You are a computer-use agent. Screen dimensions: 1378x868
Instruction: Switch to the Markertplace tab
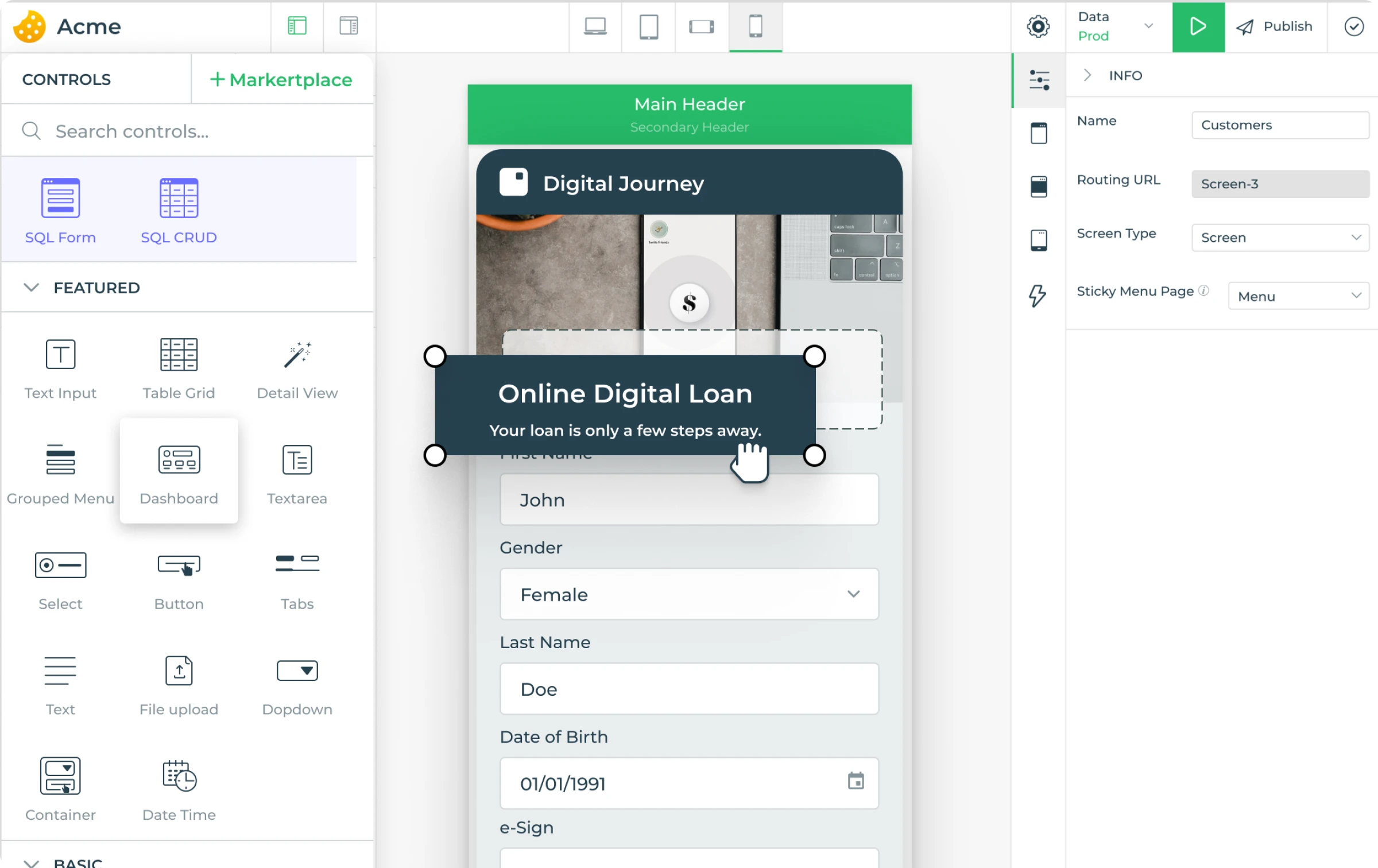(x=281, y=80)
